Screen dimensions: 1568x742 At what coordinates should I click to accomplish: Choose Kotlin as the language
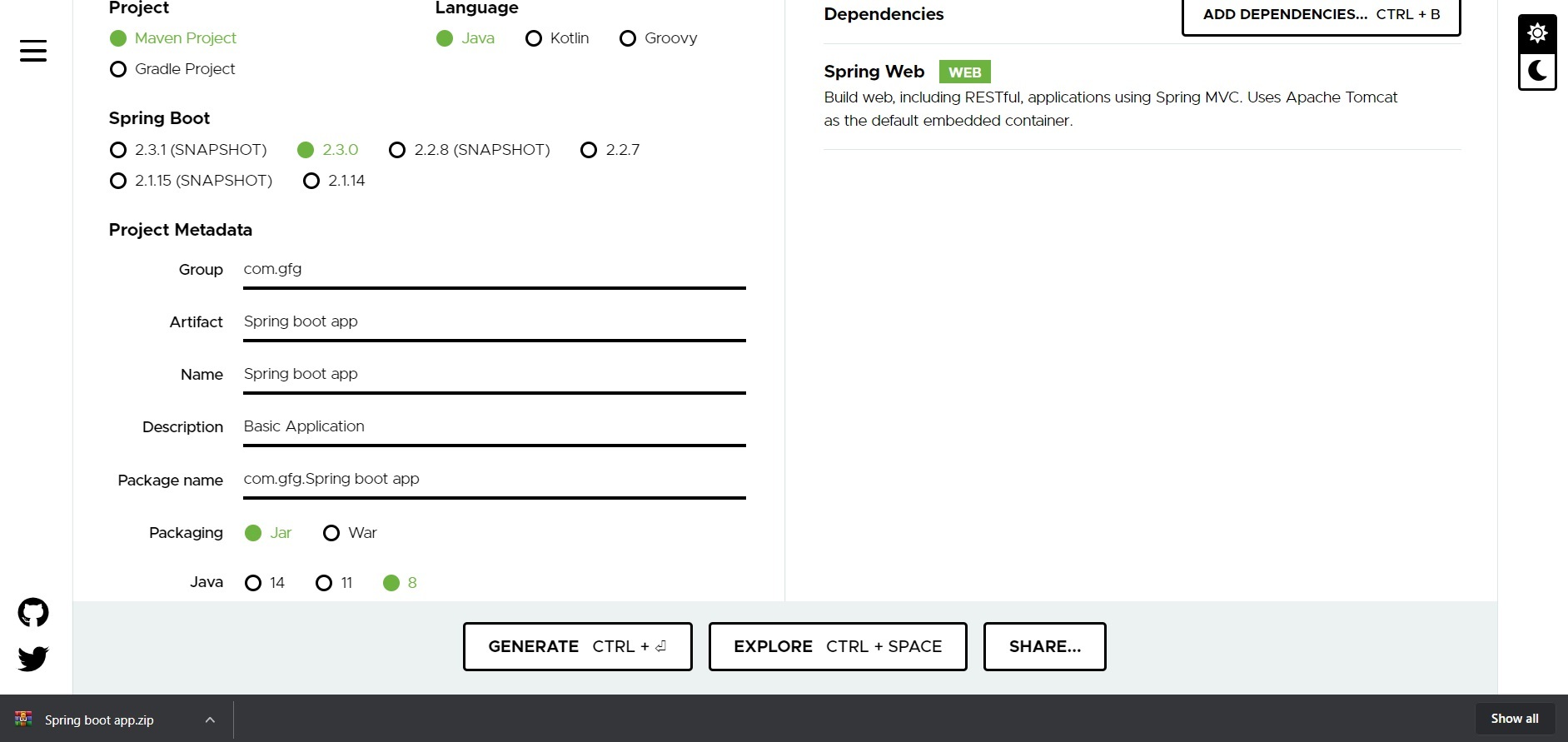pos(557,38)
